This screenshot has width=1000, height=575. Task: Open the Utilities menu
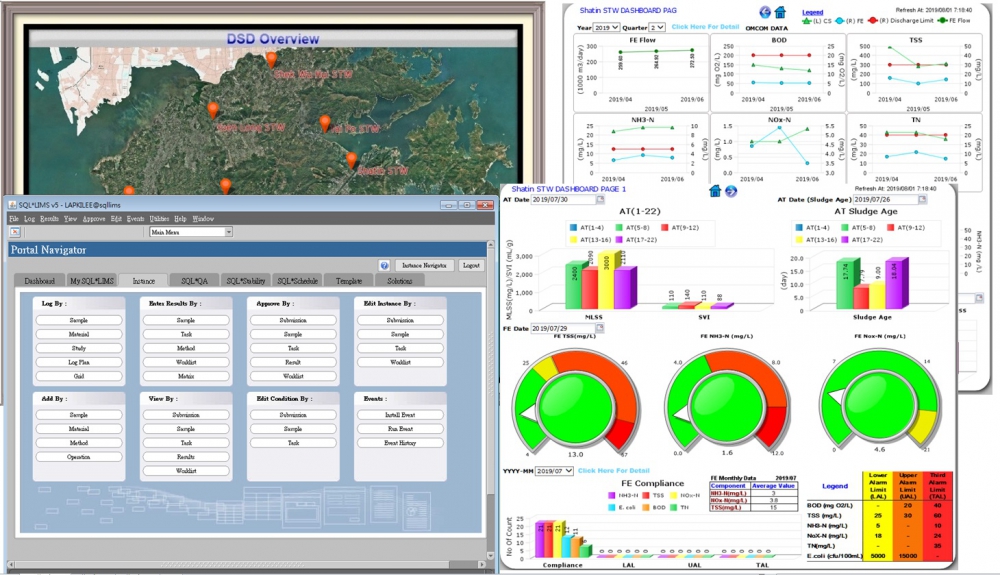coord(158,218)
